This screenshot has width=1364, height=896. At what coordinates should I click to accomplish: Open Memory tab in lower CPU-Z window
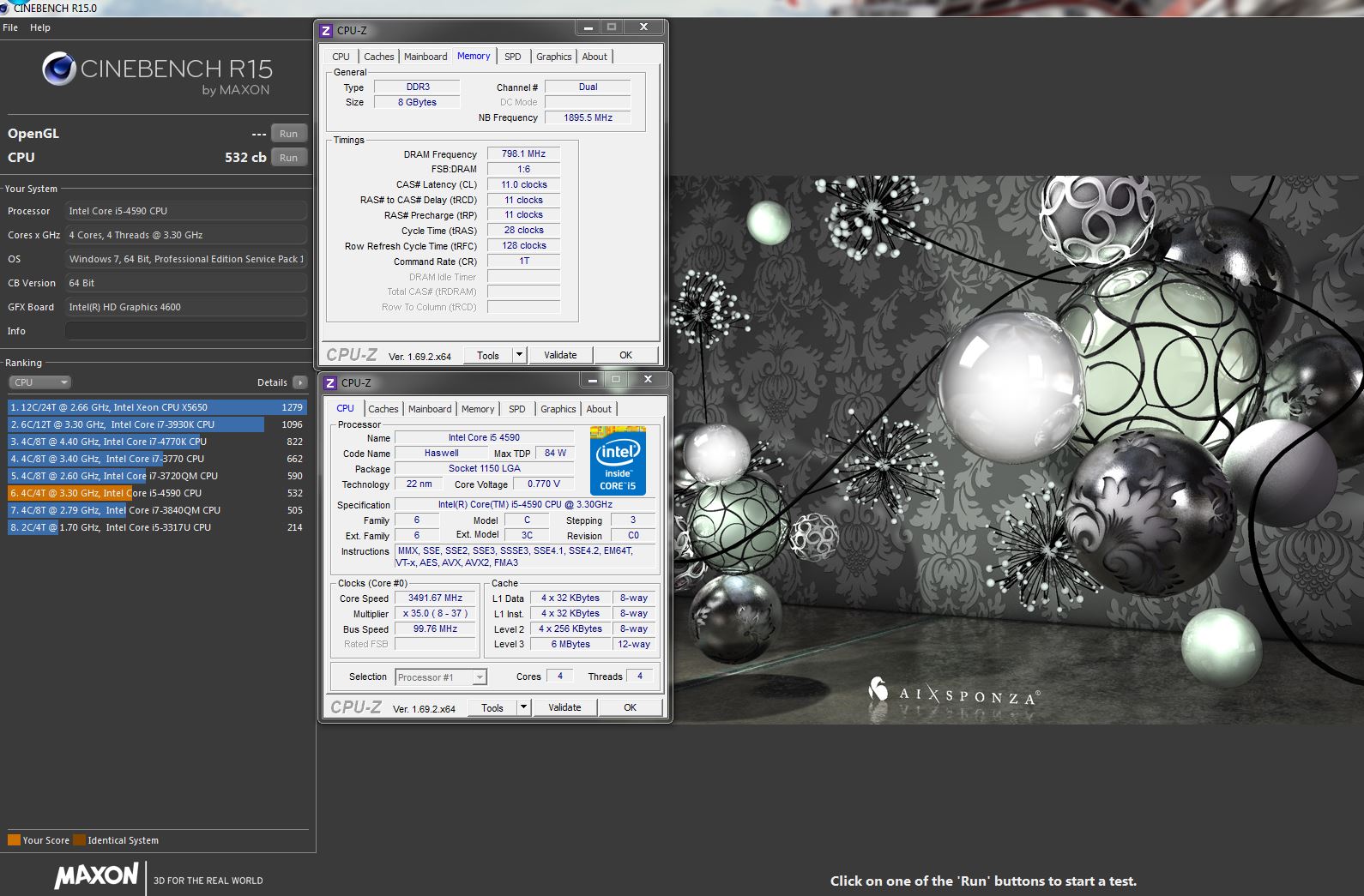(x=478, y=409)
